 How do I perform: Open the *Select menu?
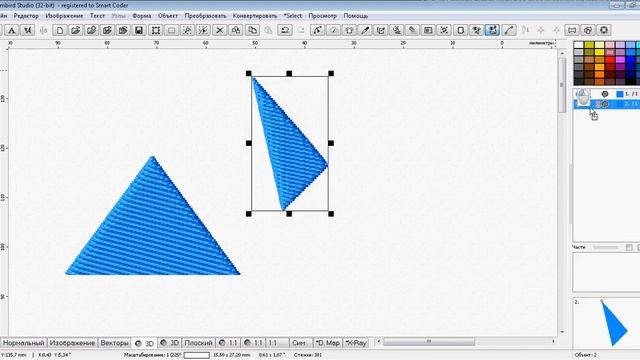click(x=293, y=16)
